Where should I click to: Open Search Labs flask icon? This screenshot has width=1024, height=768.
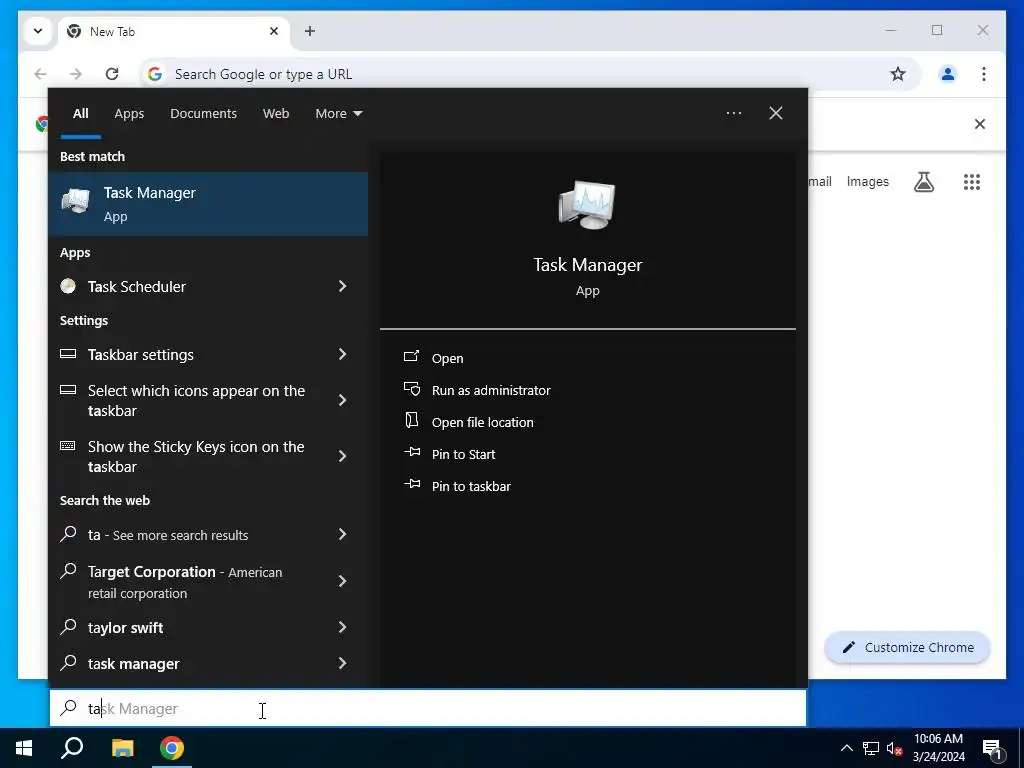point(923,182)
